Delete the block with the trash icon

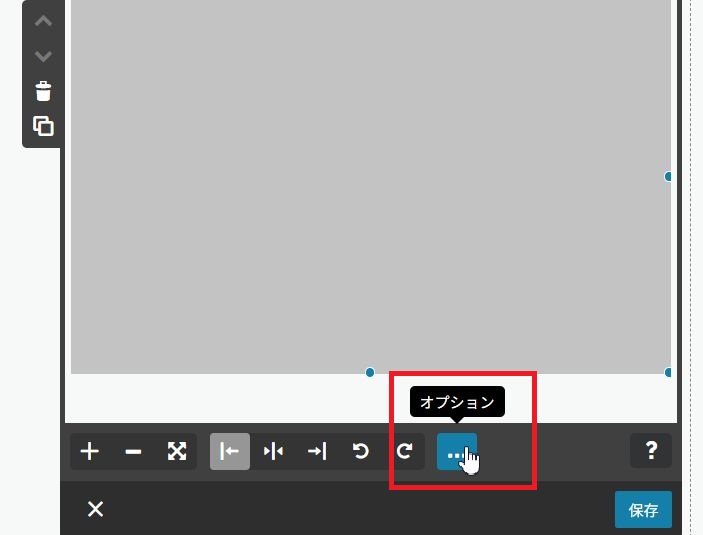tap(43, 91)
